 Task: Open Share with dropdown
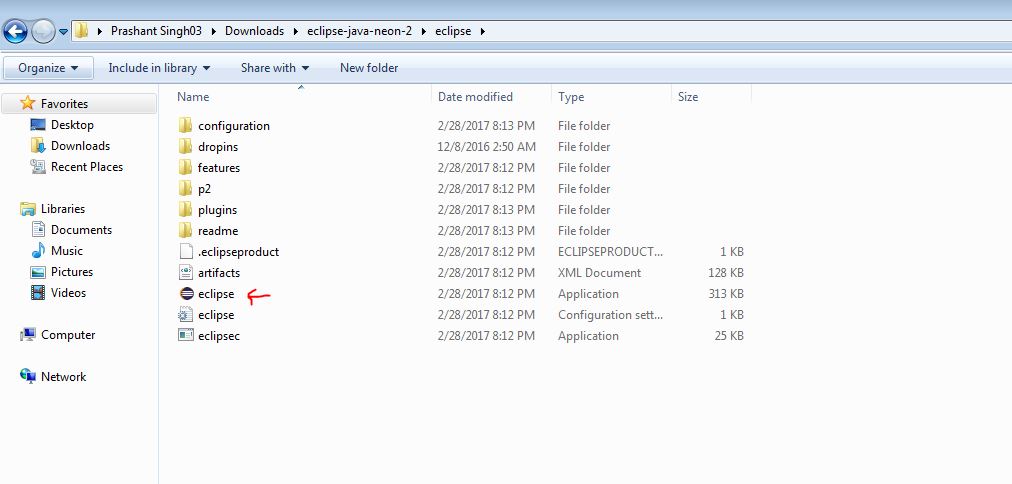(275, 68)
